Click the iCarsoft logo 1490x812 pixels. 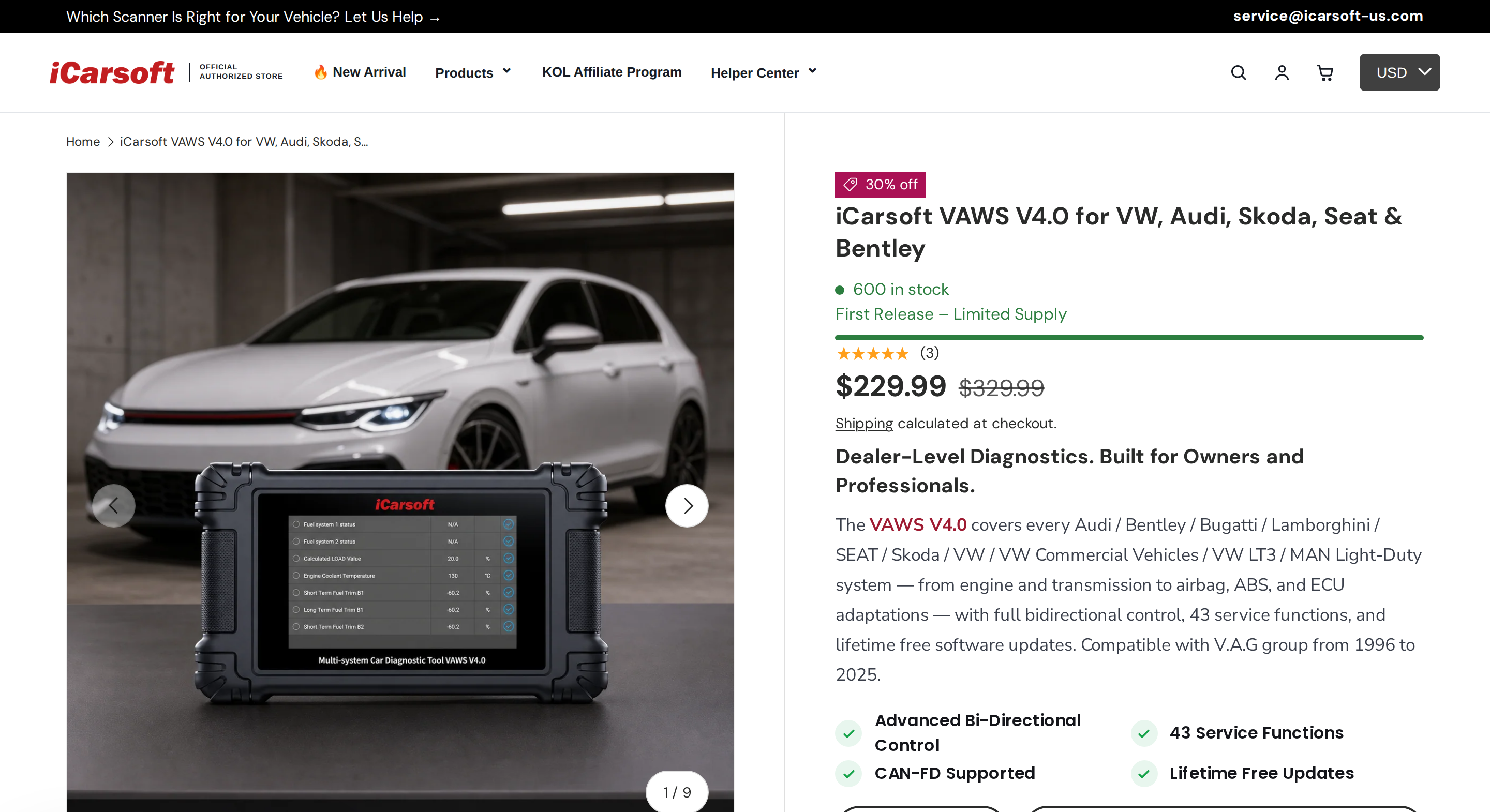pos(112,72)
